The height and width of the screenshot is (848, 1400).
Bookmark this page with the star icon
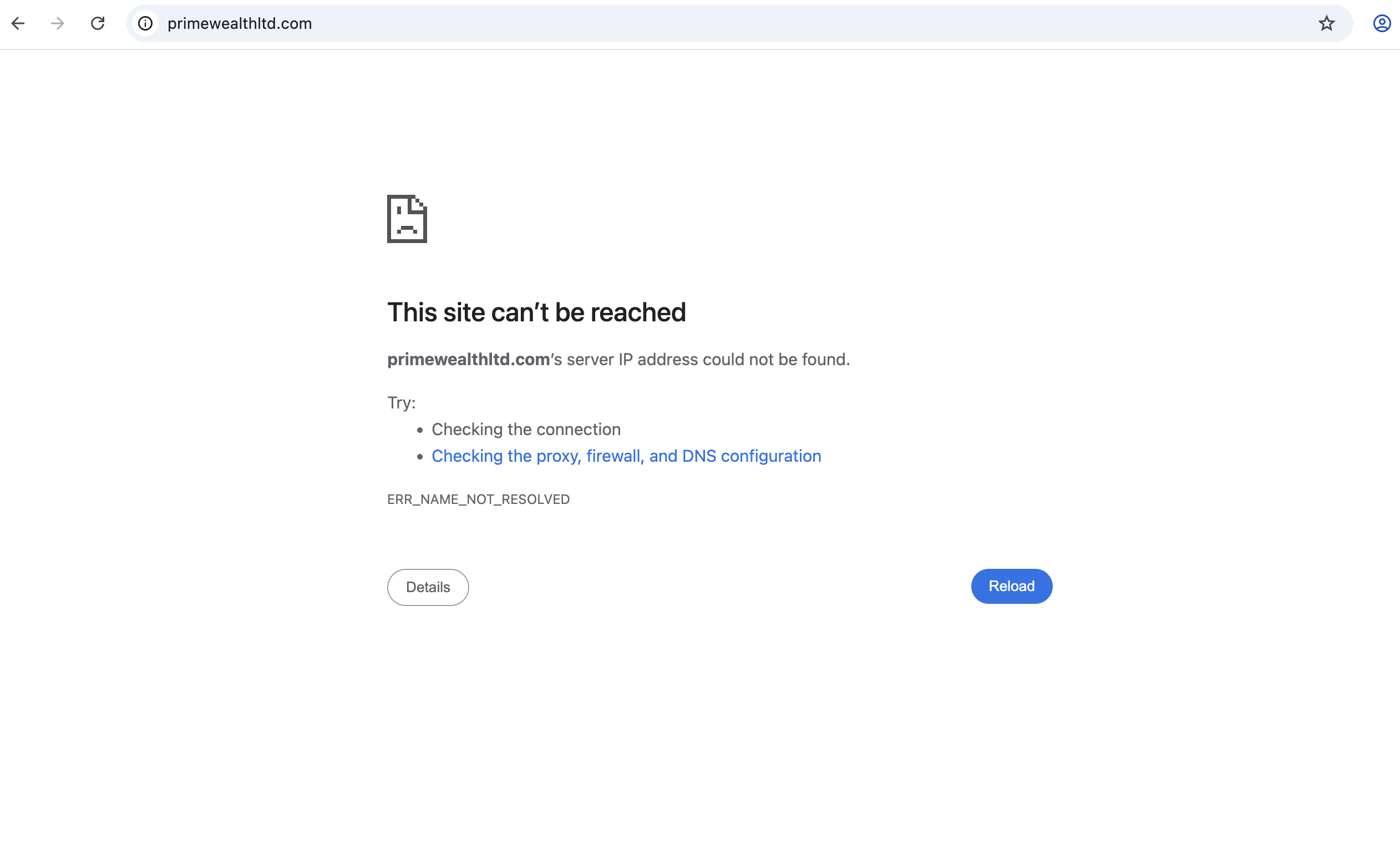(1326, 23)
